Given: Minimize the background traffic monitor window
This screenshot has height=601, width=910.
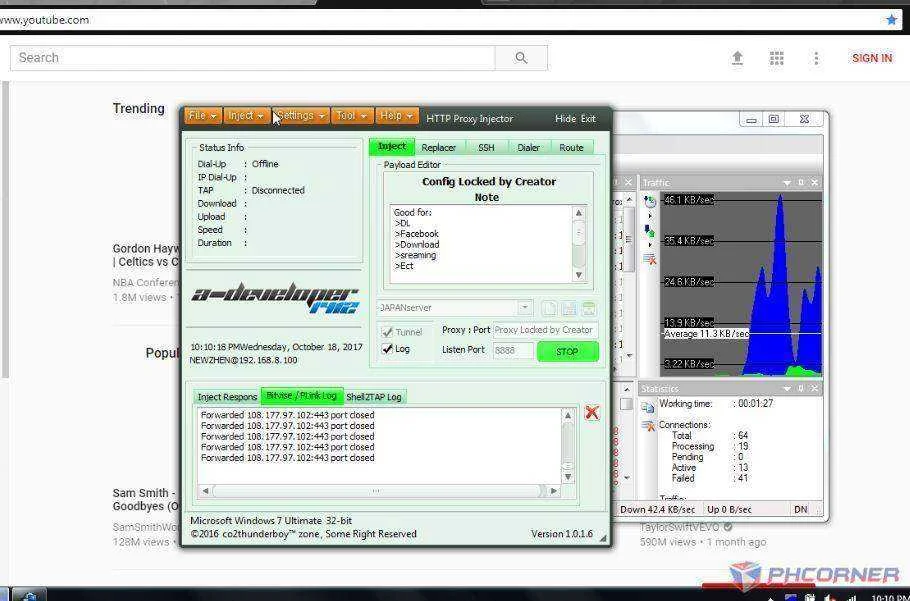Looking at the screenshot, I should coord(752,120).
